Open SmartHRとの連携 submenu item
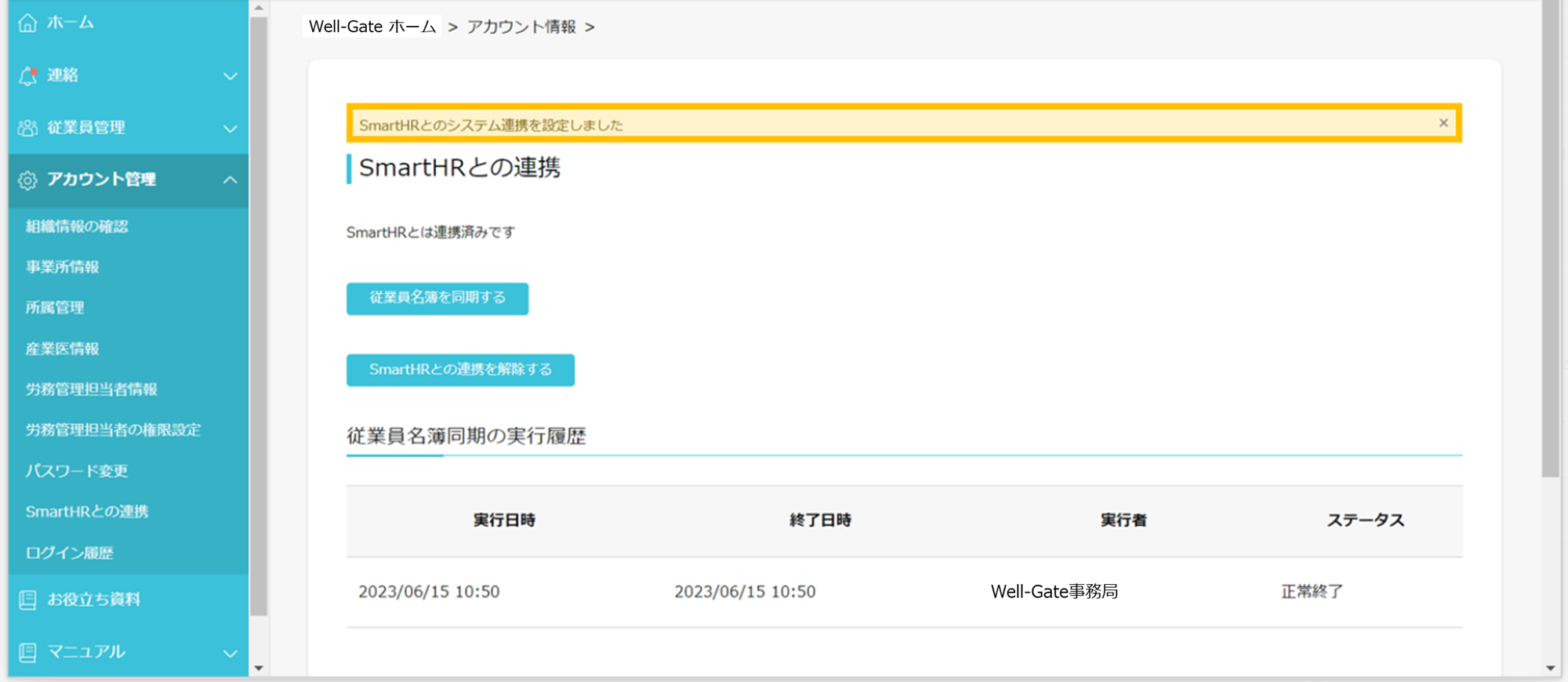 [87, 512]
